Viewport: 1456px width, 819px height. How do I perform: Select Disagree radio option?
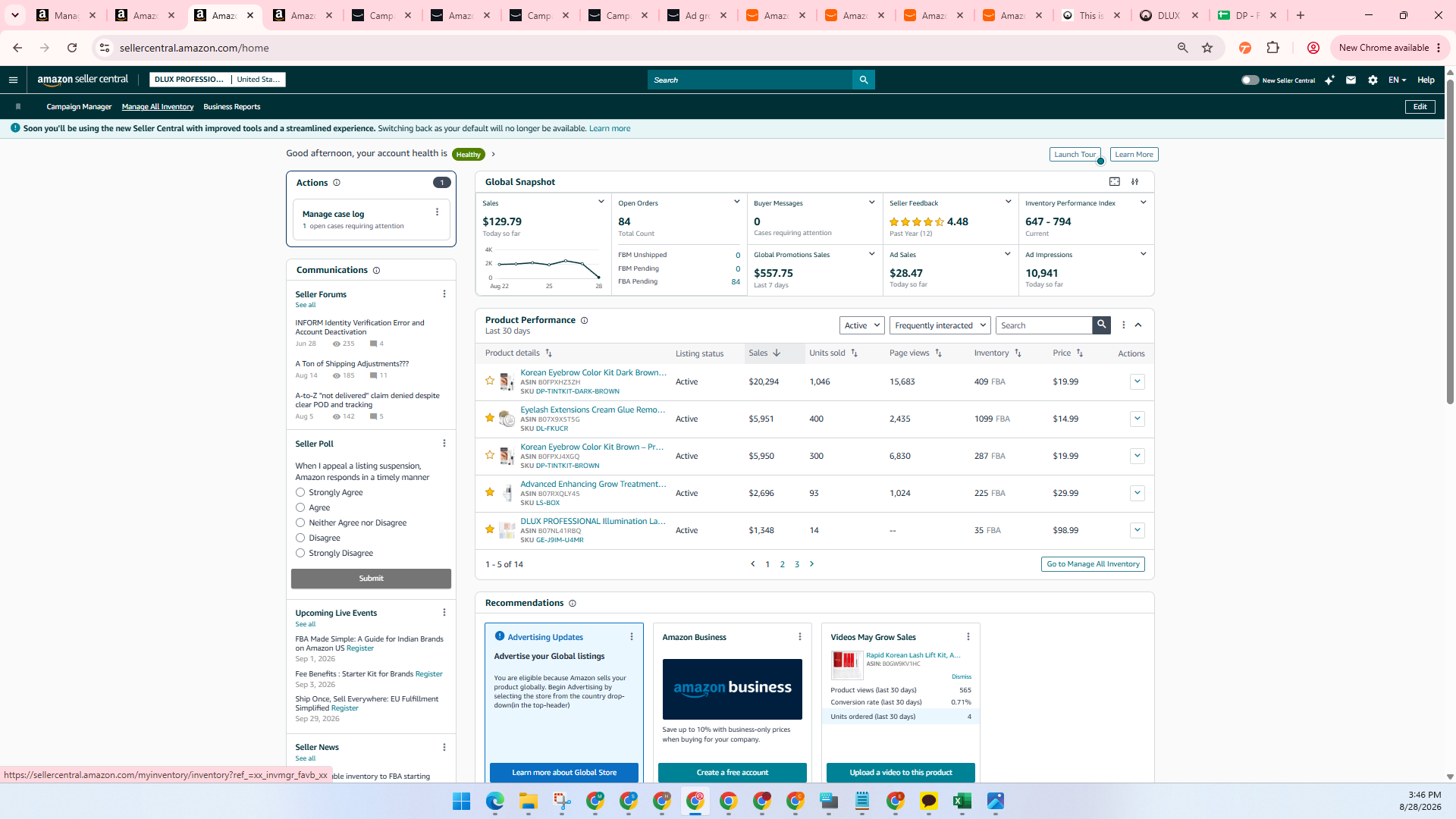[x=300, y=538]
